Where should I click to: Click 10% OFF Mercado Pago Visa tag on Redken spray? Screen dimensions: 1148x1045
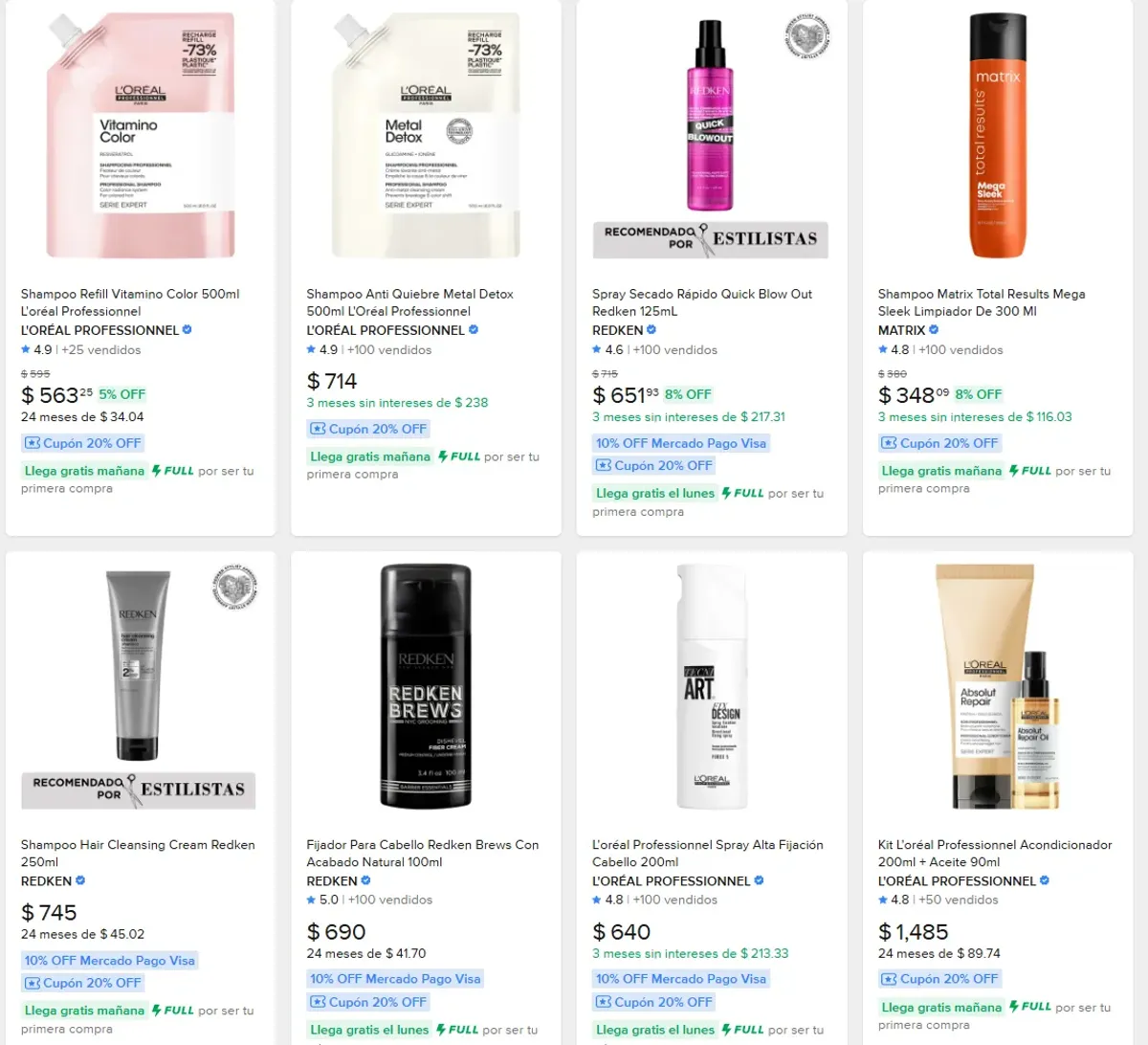click(681, 443)
